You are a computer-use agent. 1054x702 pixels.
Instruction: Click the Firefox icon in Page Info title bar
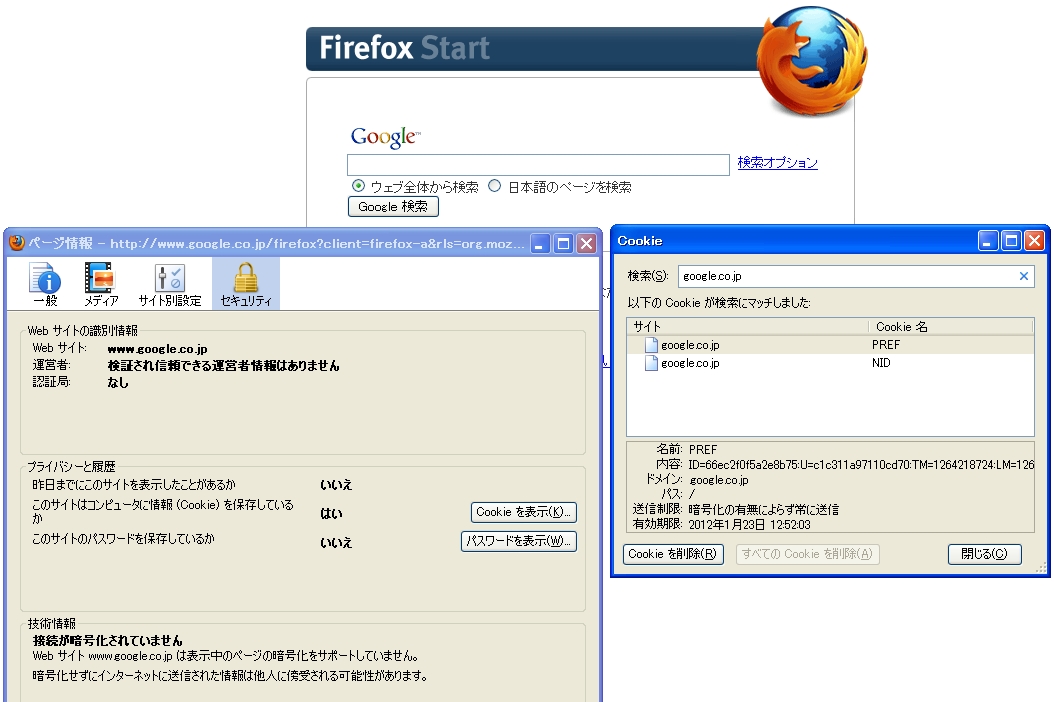click(17, 243)
